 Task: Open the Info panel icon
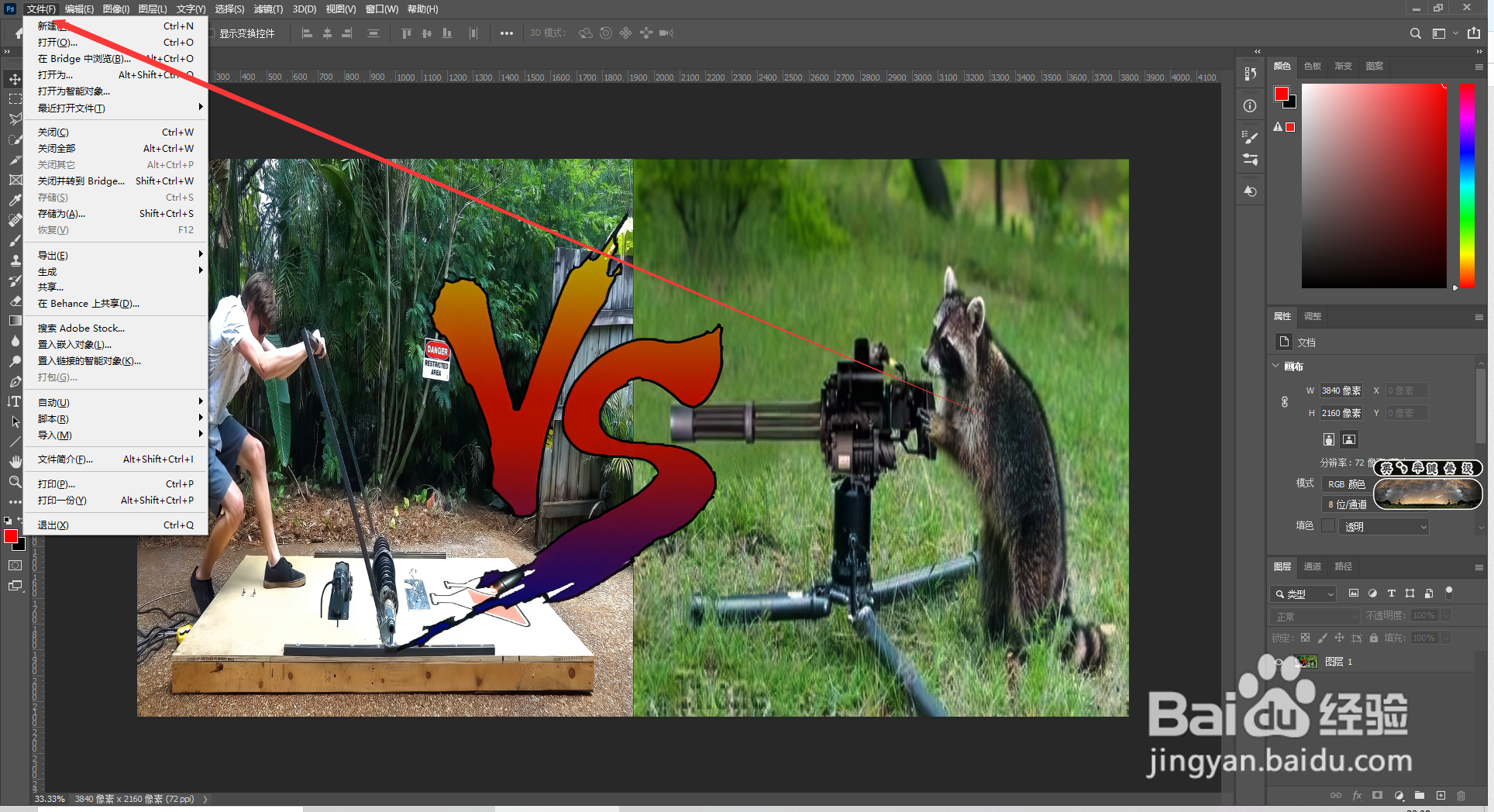1250,106
